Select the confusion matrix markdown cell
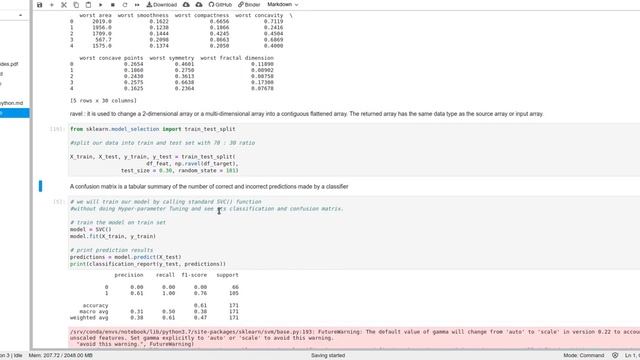This screenshot has width=640, height=360. click(209, 187)
